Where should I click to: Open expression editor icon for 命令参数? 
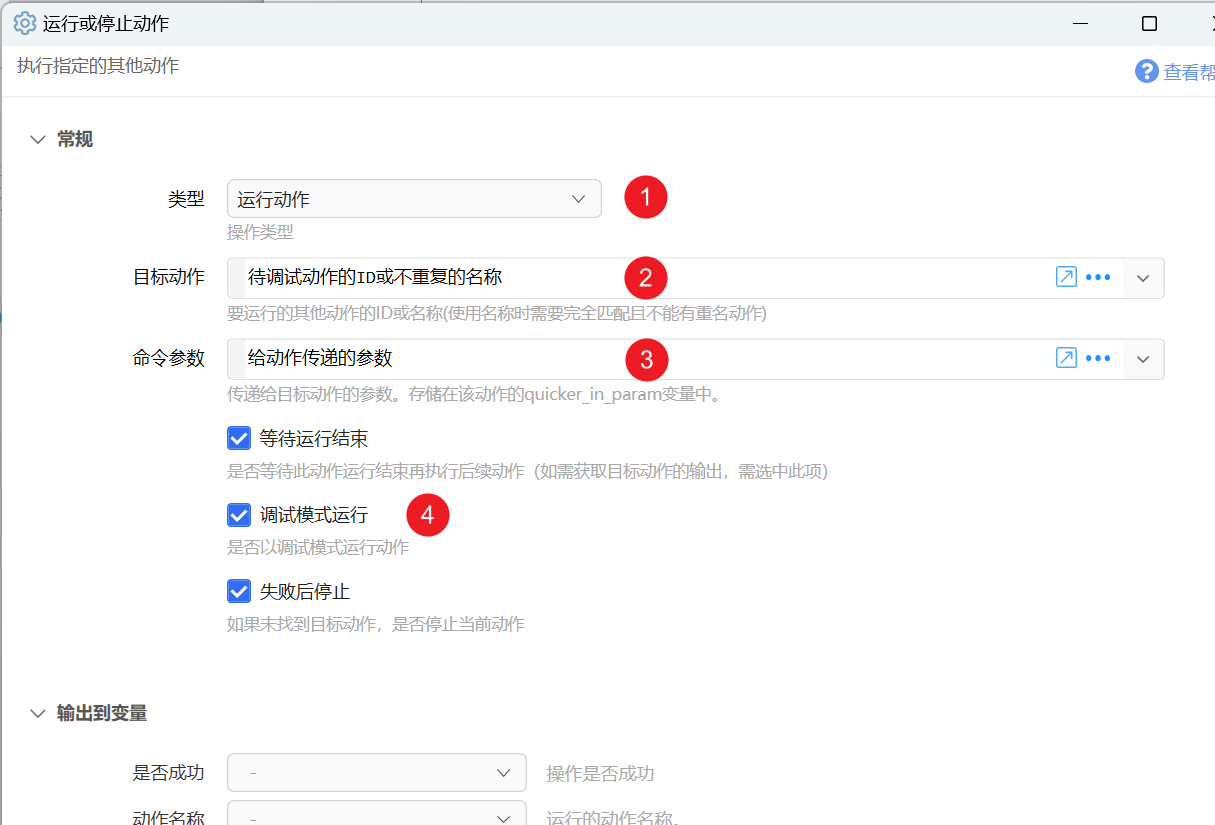tap(1066, 358)
